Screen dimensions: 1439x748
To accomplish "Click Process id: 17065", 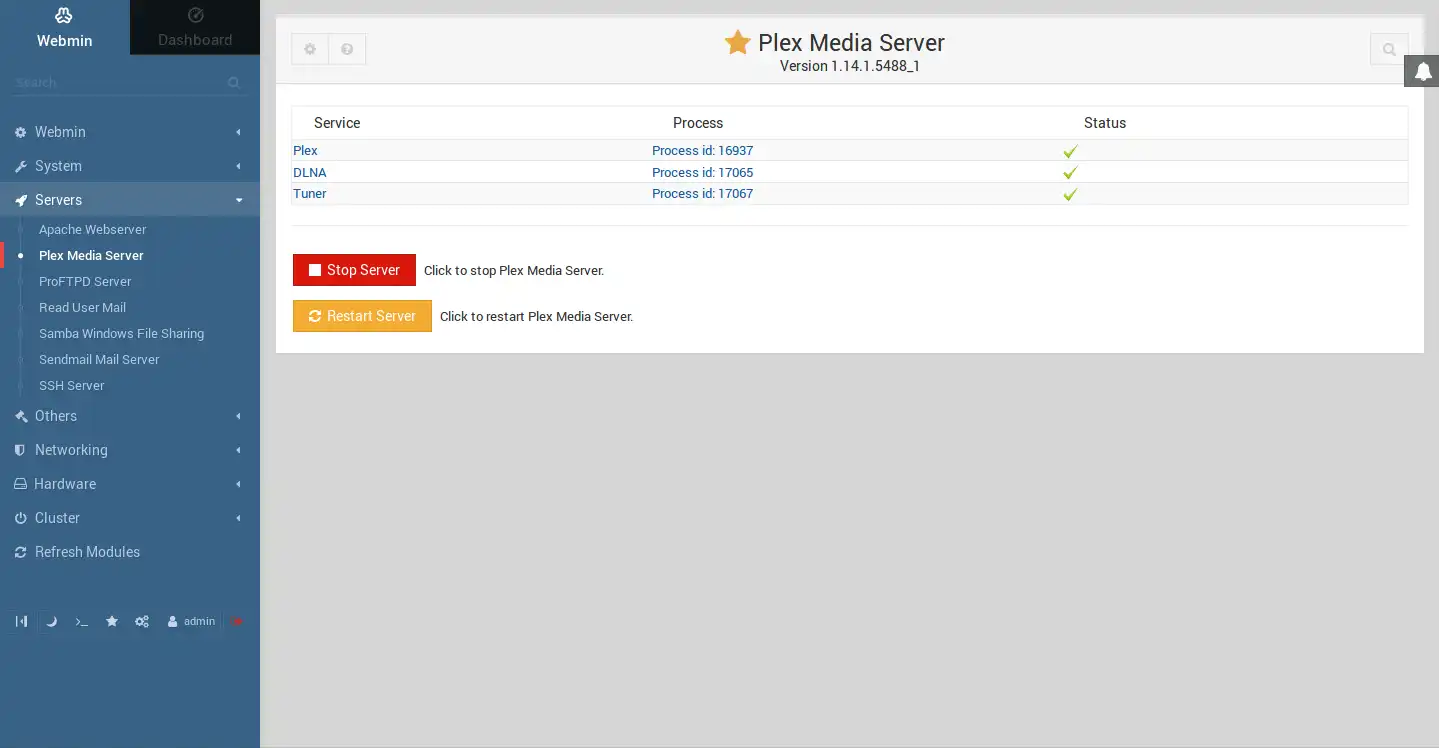I will pos(702,173).
